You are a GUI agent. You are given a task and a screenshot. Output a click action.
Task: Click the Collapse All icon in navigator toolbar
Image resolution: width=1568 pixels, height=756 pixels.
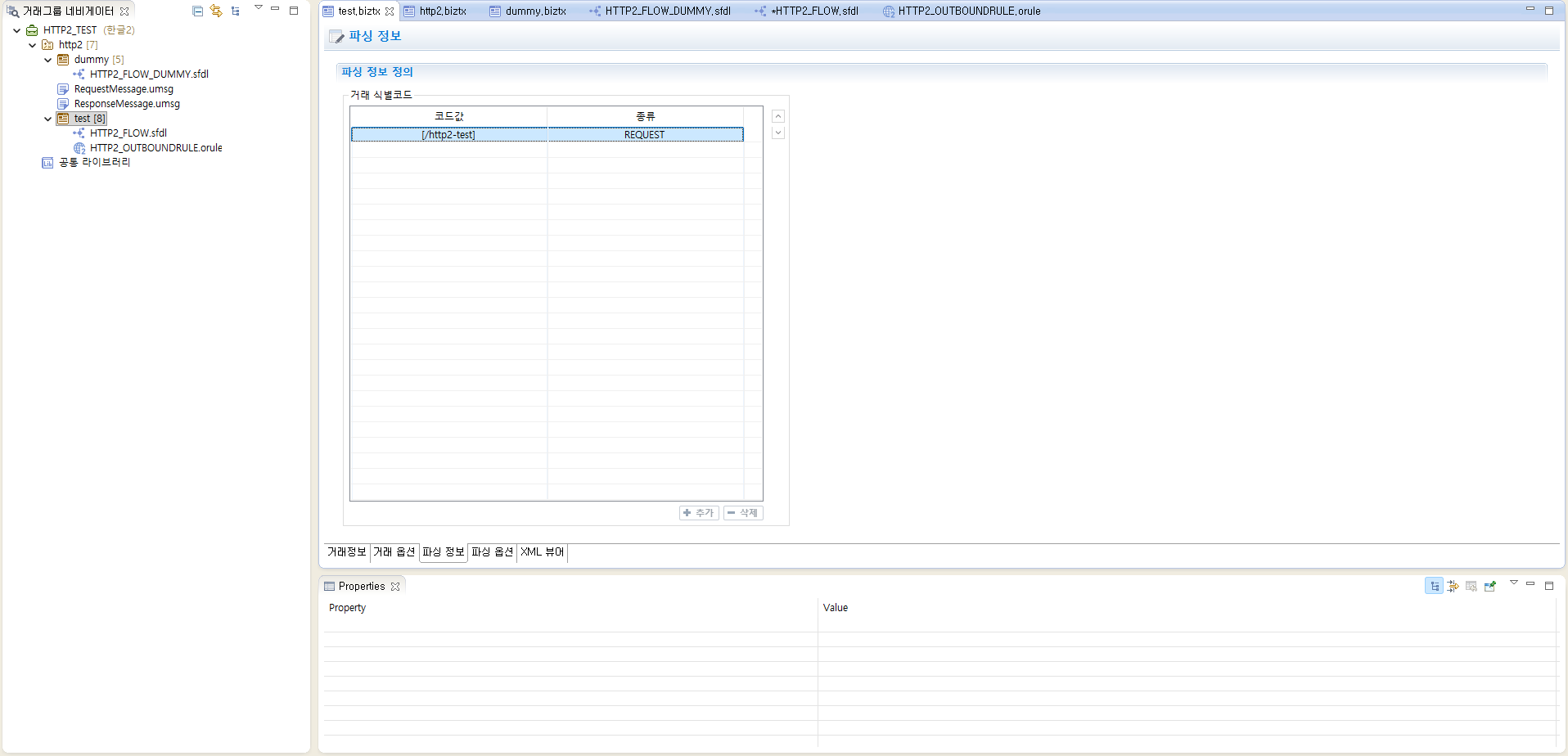(x=198, y=11)
